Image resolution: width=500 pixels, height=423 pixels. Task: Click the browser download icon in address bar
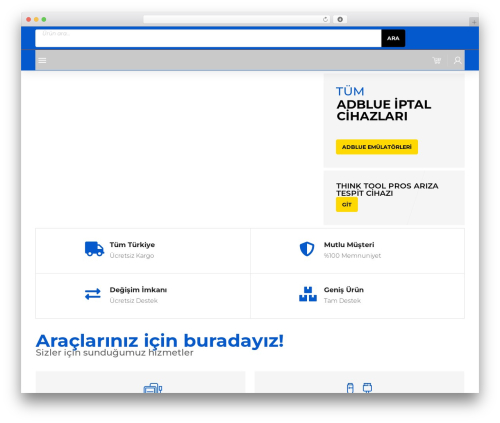click(x=340, y=19)
